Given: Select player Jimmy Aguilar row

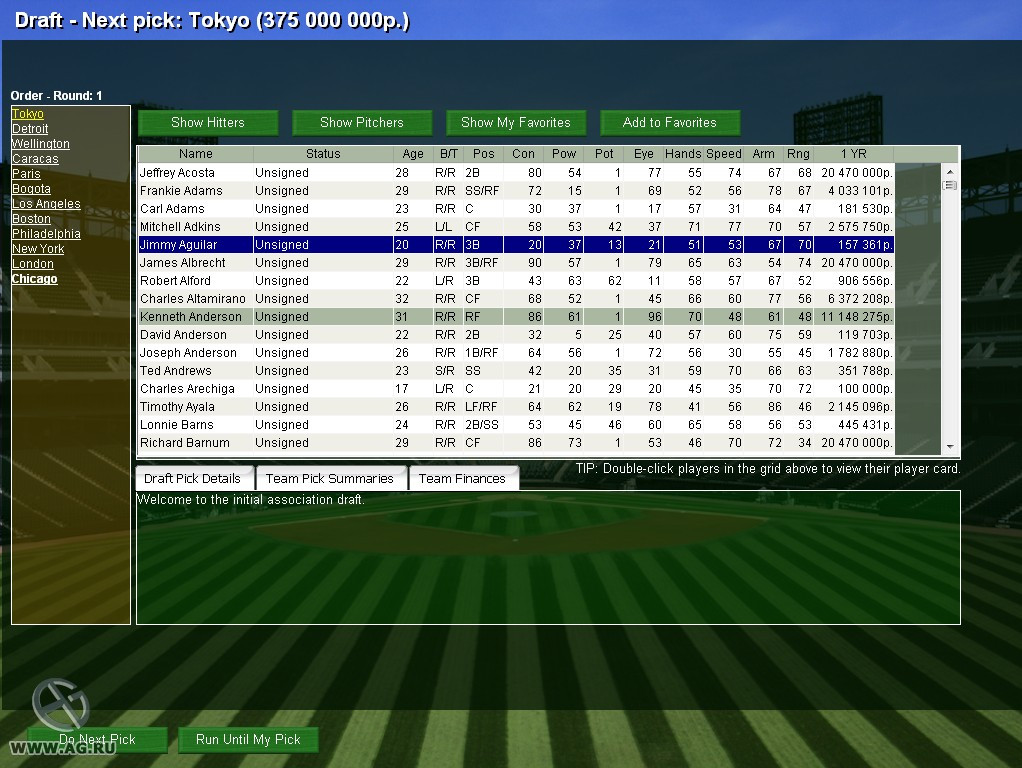Looking at the screenshot, I should pyautogui.click(x=516, y=244).
